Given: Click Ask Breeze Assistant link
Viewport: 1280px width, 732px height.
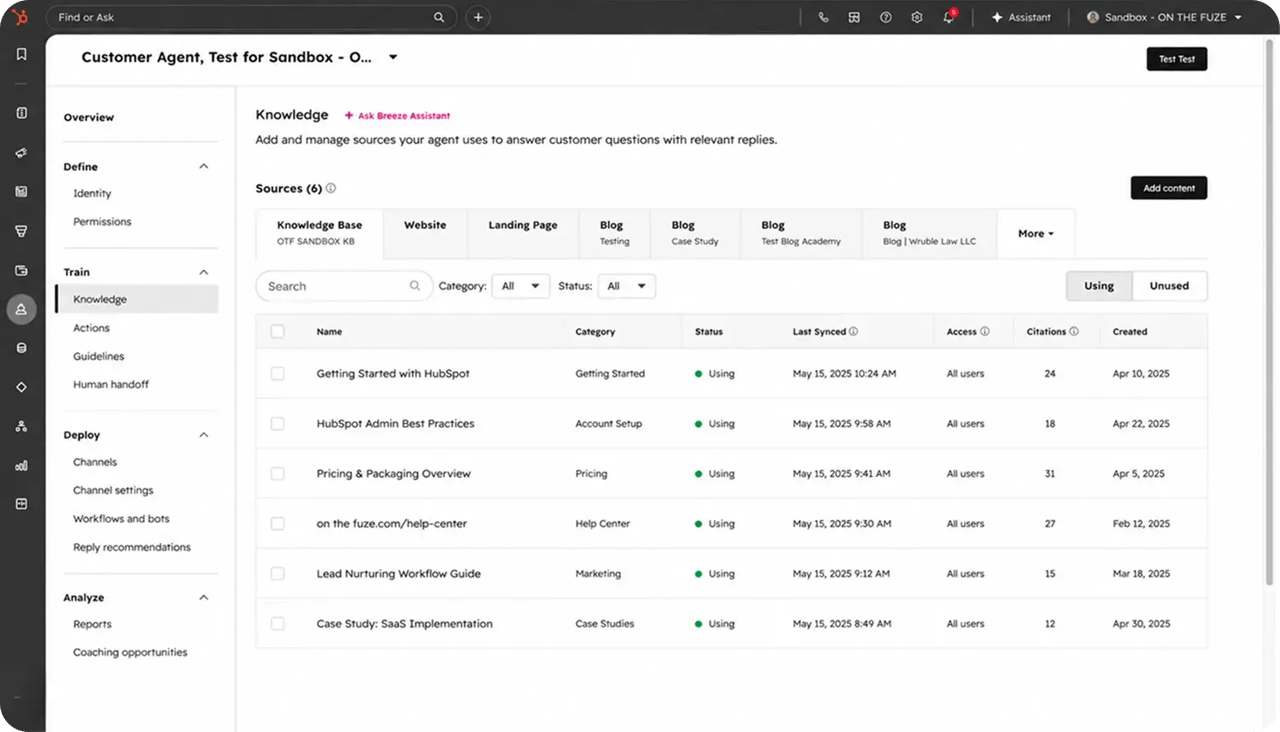Looking at the screenshot, I should 397,116.
